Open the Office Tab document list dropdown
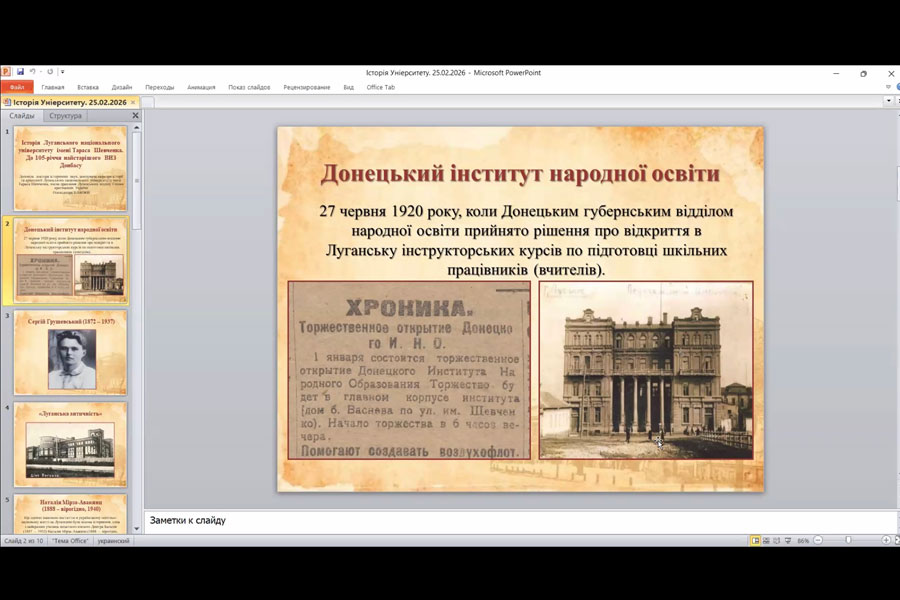Image resolution: width=900 pixels, height=600 pixels. 888,101
